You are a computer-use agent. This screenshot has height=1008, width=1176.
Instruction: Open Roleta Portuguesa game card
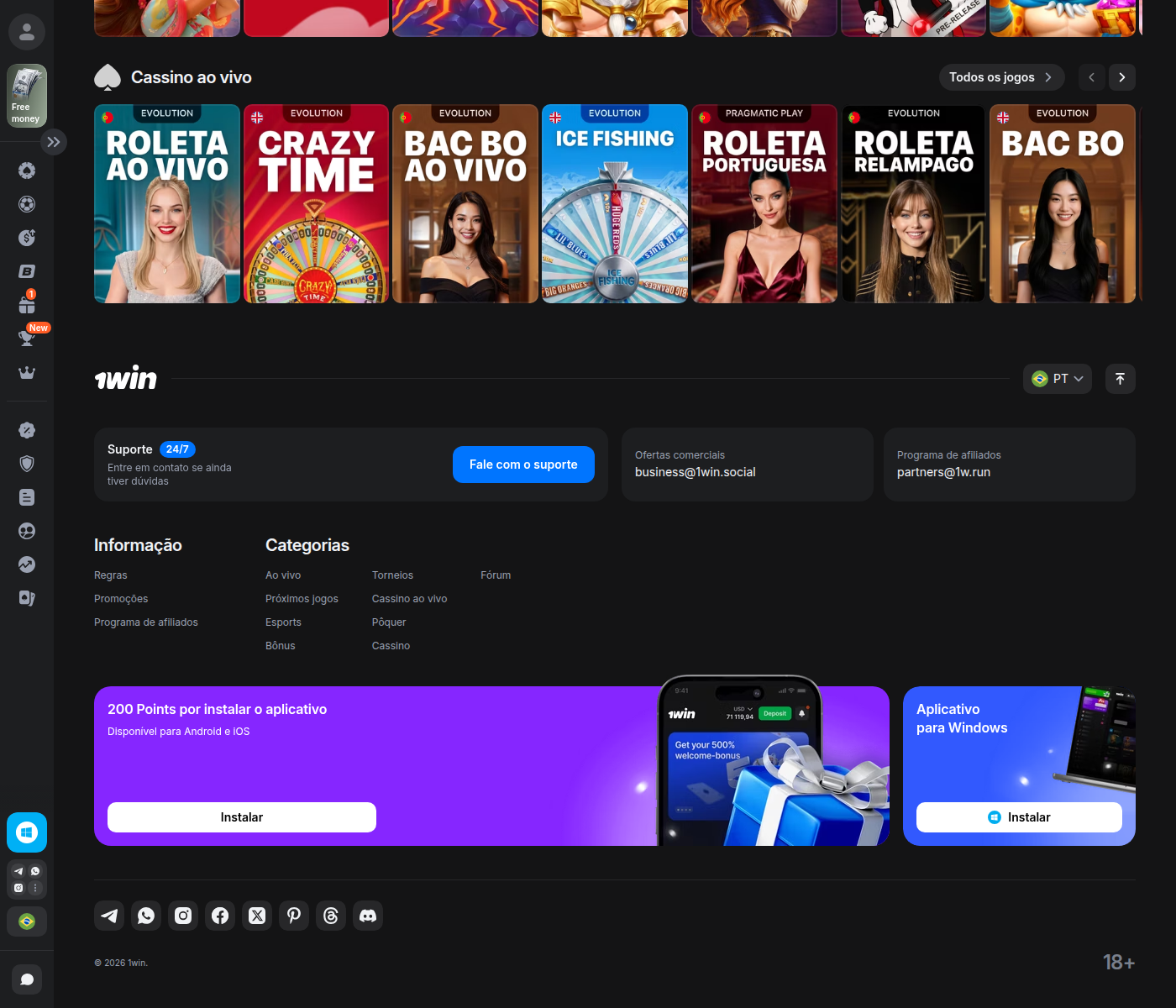(x=764, y=203)
